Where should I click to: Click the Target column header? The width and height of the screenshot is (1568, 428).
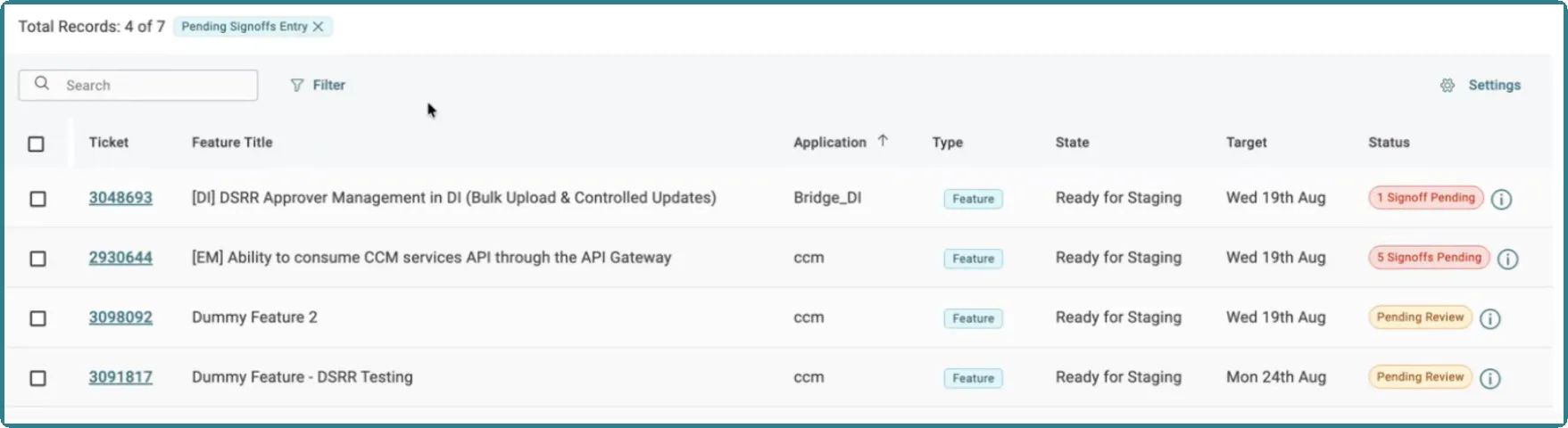coord(1246,143)
